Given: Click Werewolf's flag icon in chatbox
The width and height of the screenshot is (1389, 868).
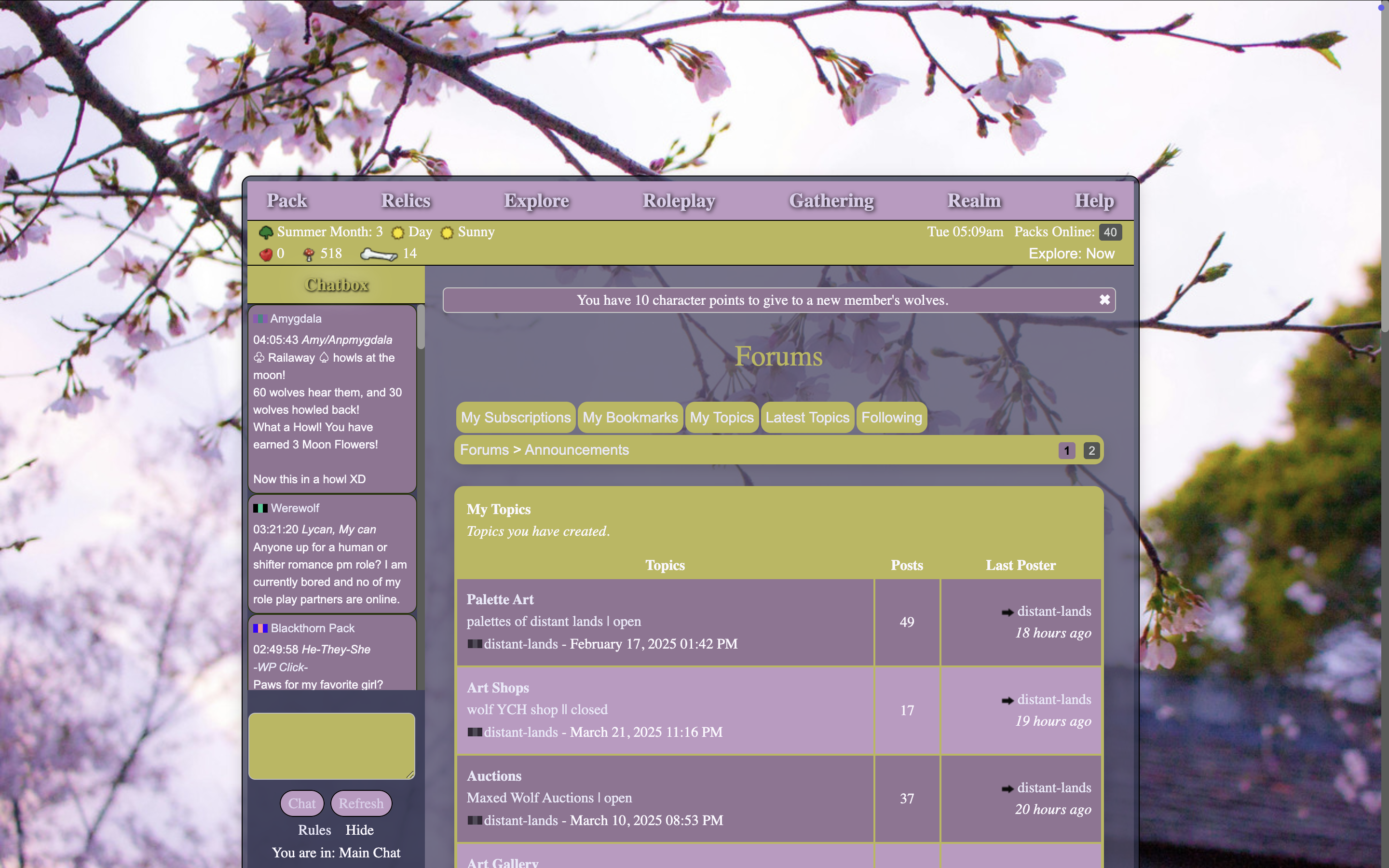Looking at the screenshot, I should point(260,508).
